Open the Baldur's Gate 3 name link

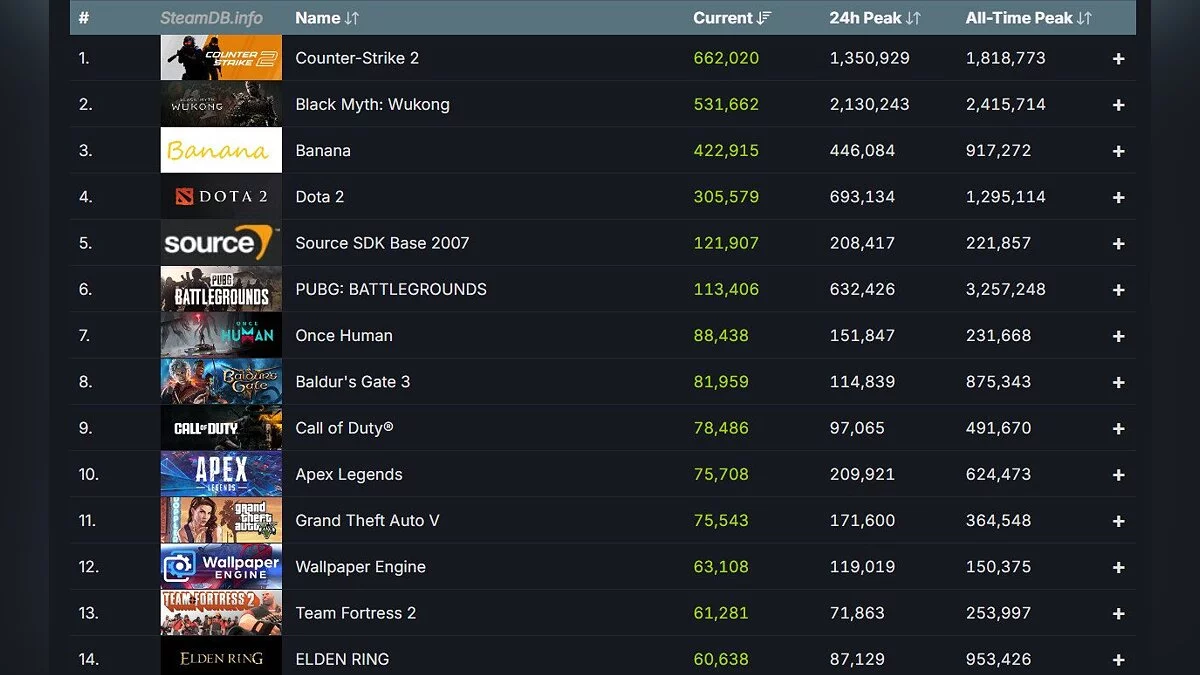click(353, 381)
